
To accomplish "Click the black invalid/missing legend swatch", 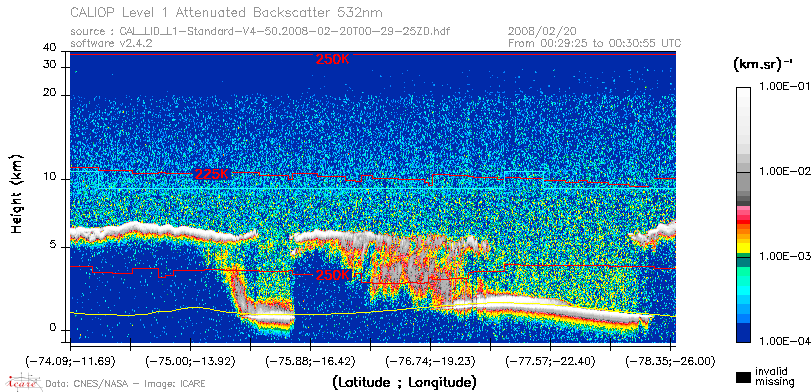I will coord(743,378).
